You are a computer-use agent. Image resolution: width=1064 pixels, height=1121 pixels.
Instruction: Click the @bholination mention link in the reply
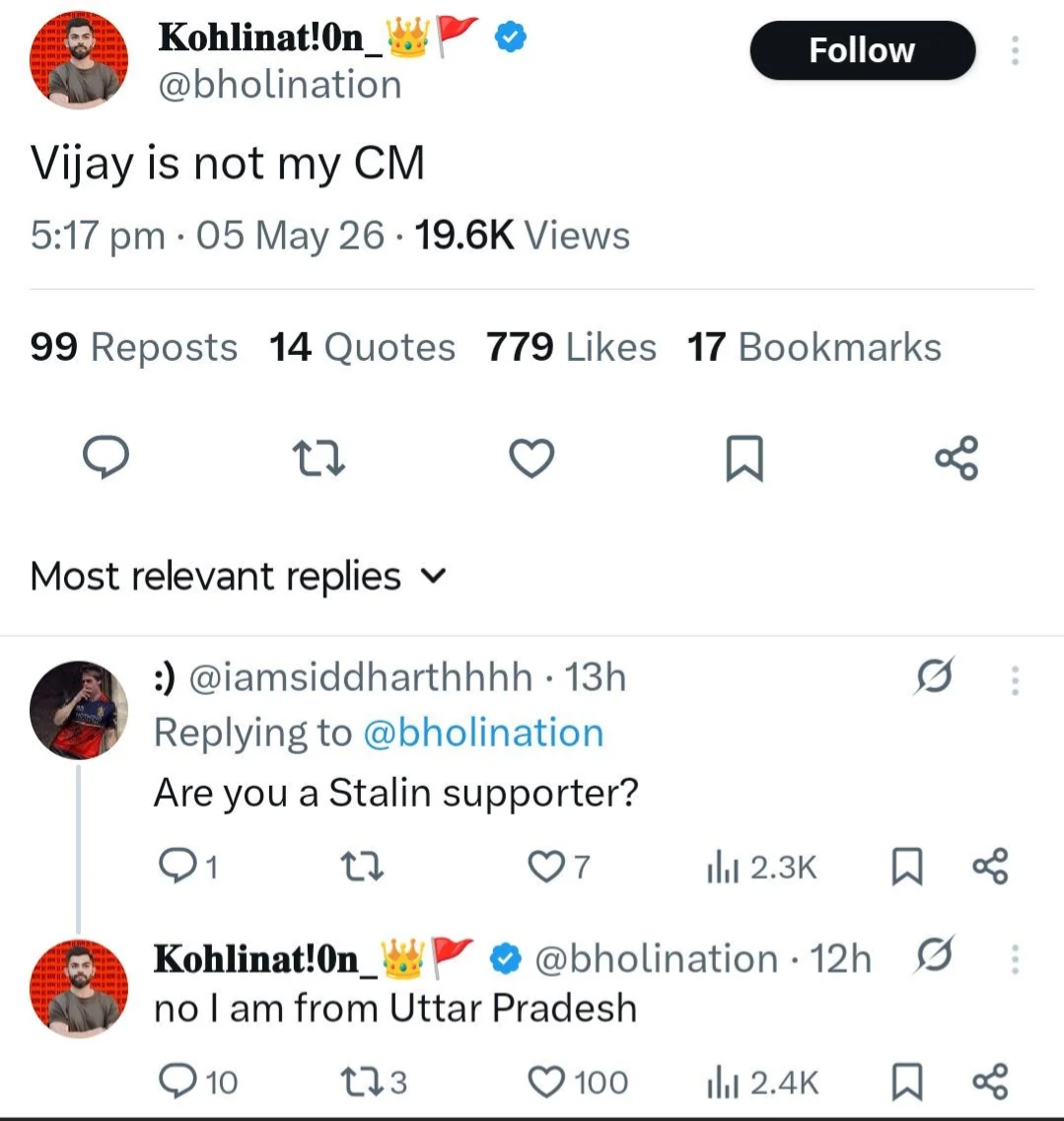tap(483, 733)
